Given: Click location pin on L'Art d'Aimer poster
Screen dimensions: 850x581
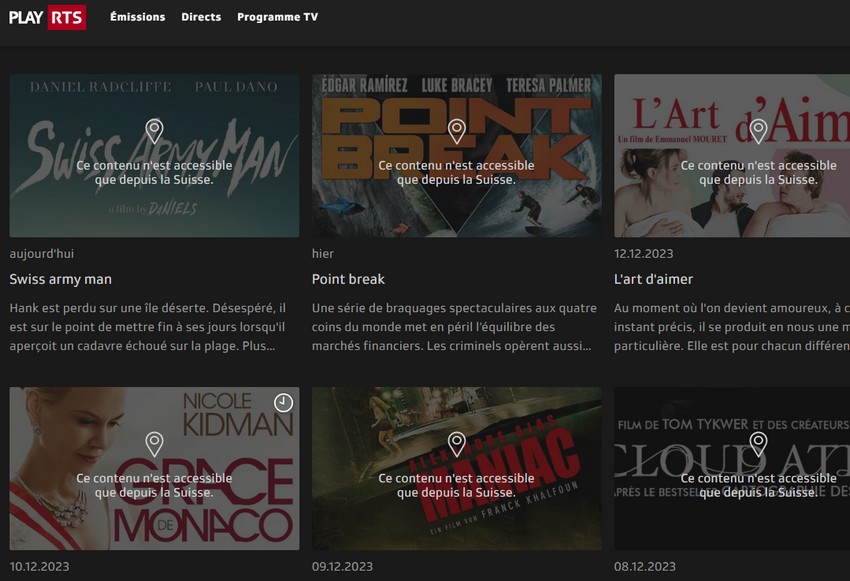Looking at the screenshot, I should [758, 131].
